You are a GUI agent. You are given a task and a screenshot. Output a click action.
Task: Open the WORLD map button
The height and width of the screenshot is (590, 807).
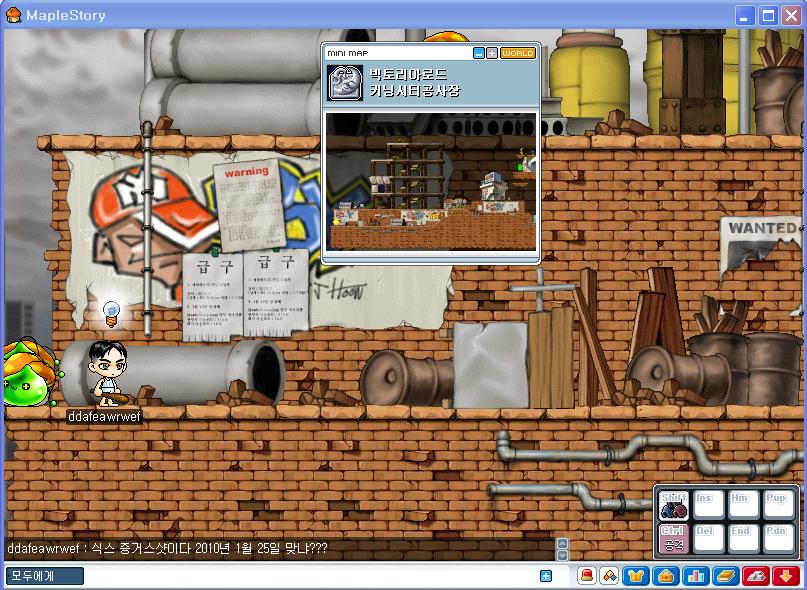coord(518,53)
